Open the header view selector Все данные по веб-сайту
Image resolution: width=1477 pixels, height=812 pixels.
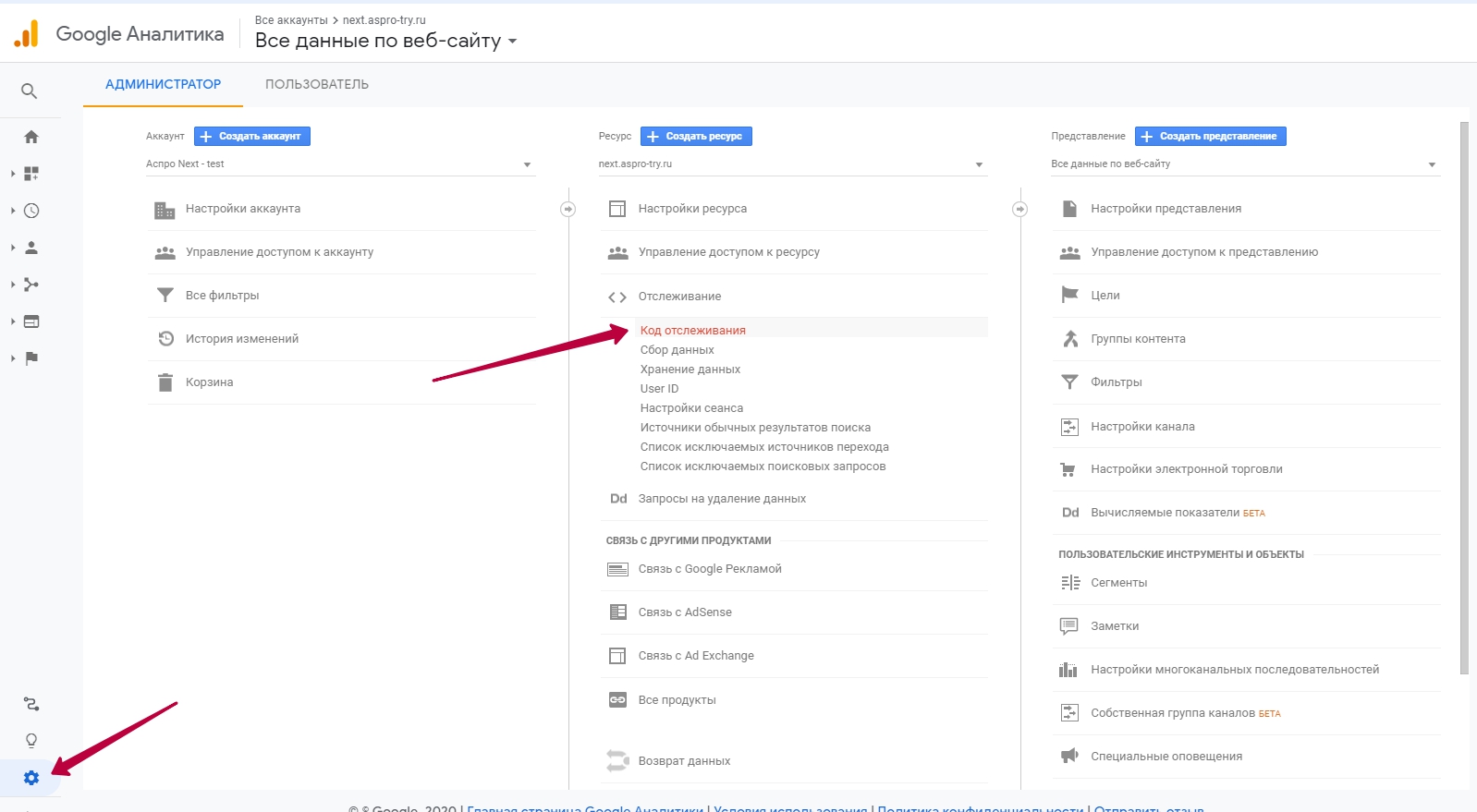point(385,41)
